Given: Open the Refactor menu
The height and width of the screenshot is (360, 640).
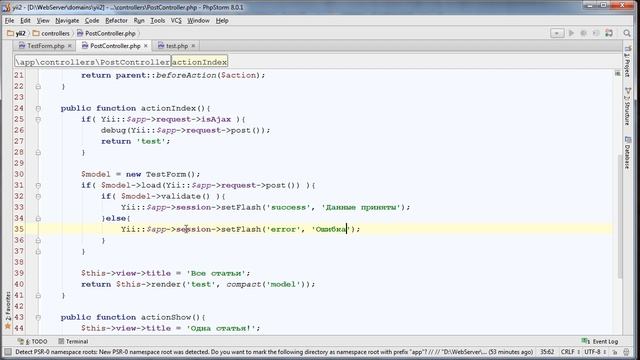Looking at the screenshot, I should click(x=116, y=20).
